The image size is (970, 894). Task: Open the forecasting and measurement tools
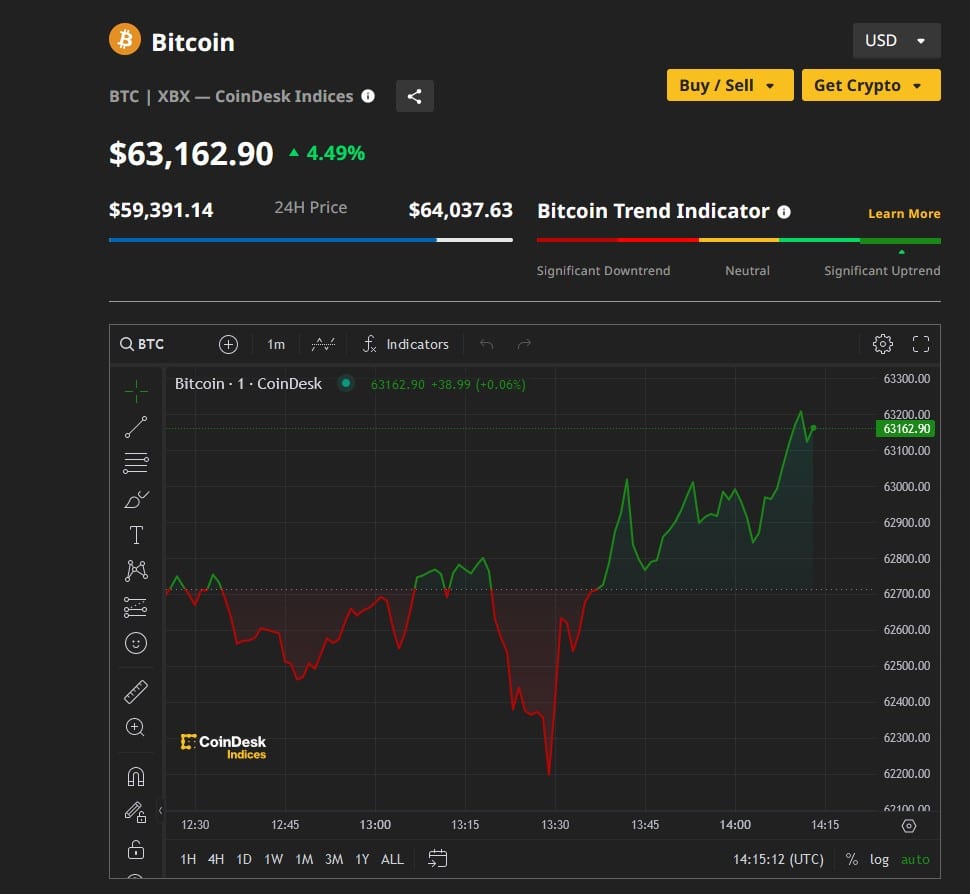click(135, 607)
